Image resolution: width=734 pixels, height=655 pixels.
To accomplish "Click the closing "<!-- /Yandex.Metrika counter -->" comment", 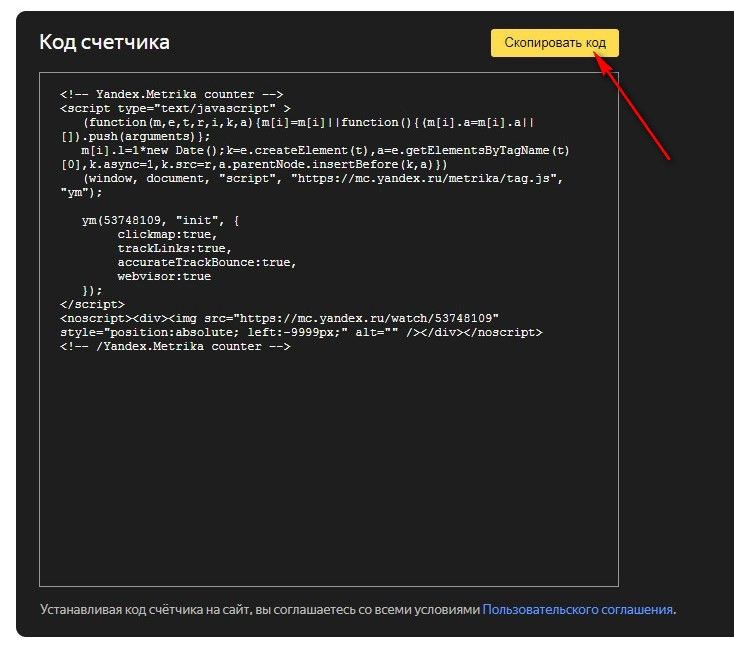I will point(175,346).
